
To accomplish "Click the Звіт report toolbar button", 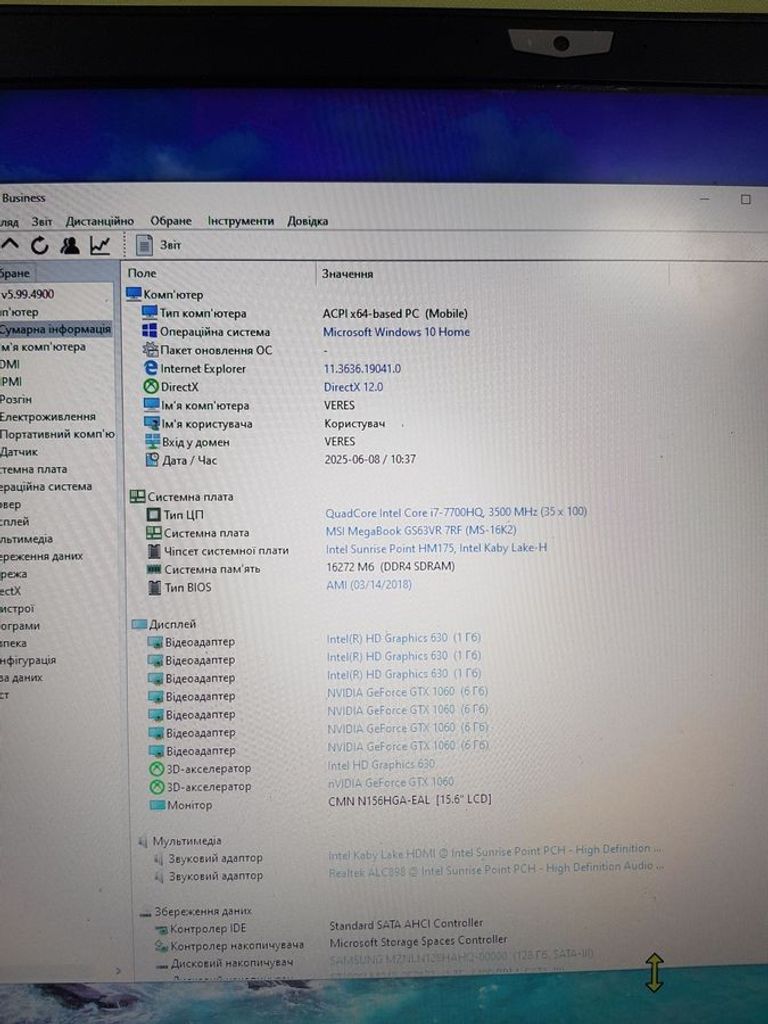I will pos(158,246).
